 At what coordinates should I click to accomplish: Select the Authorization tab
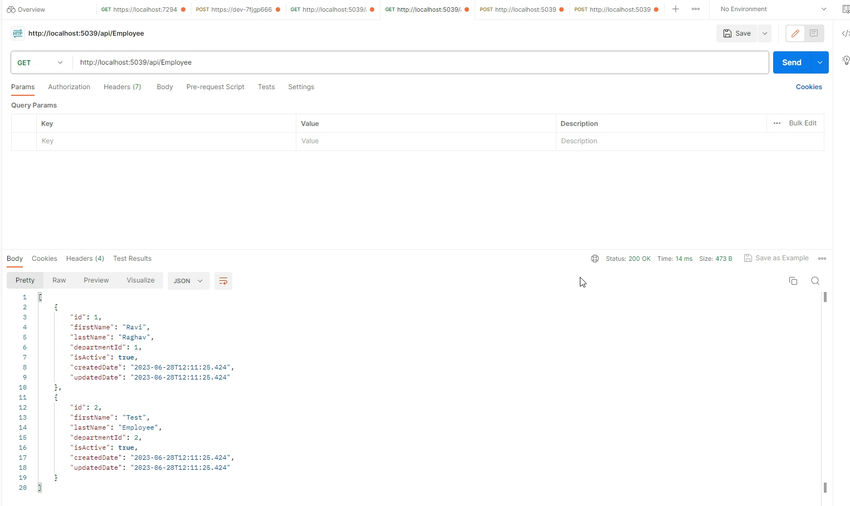pyautogui.click(x=69, y=87)
